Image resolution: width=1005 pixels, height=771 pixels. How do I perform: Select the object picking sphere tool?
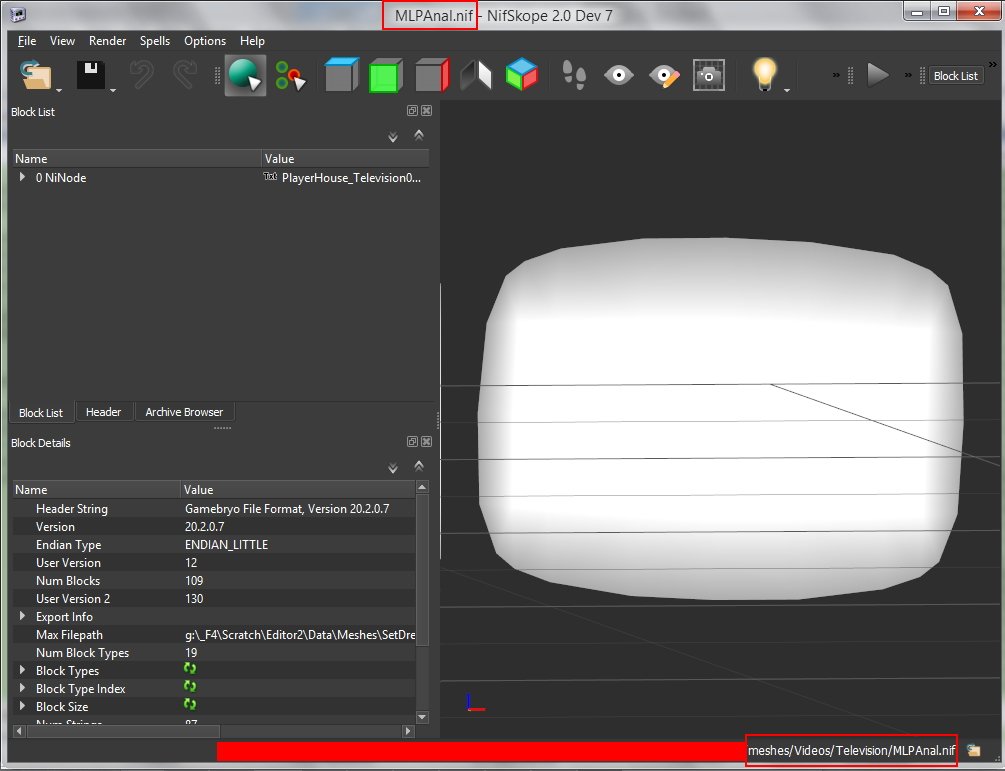click(244, 76)
